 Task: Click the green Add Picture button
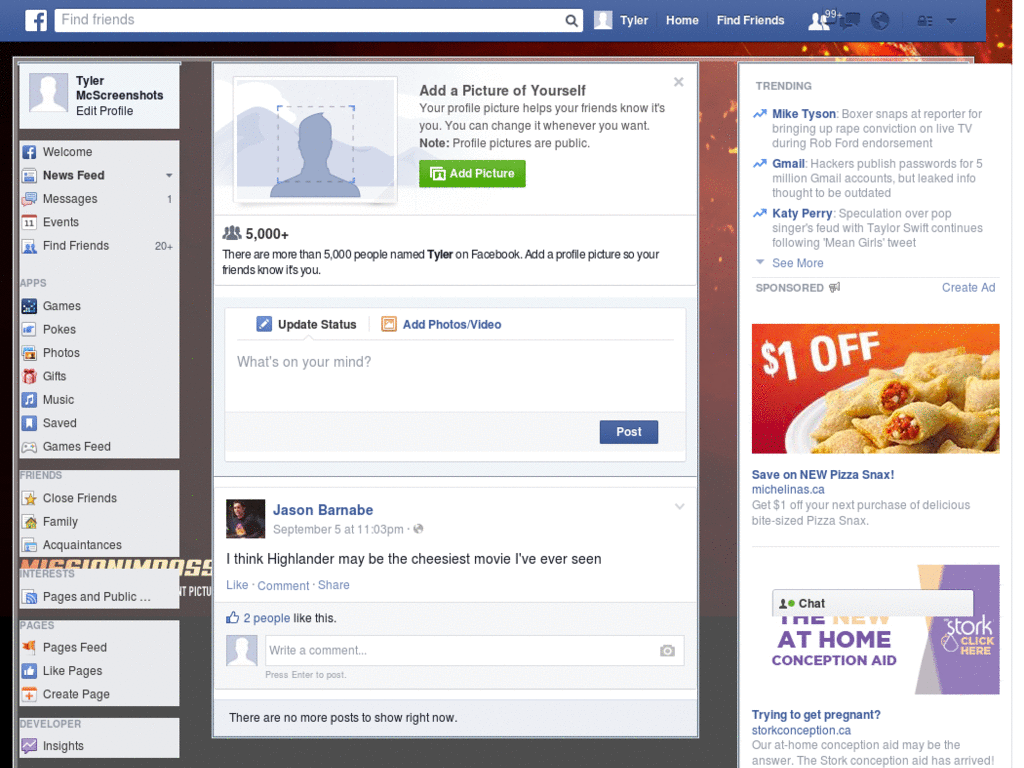[x=472, y=174]
